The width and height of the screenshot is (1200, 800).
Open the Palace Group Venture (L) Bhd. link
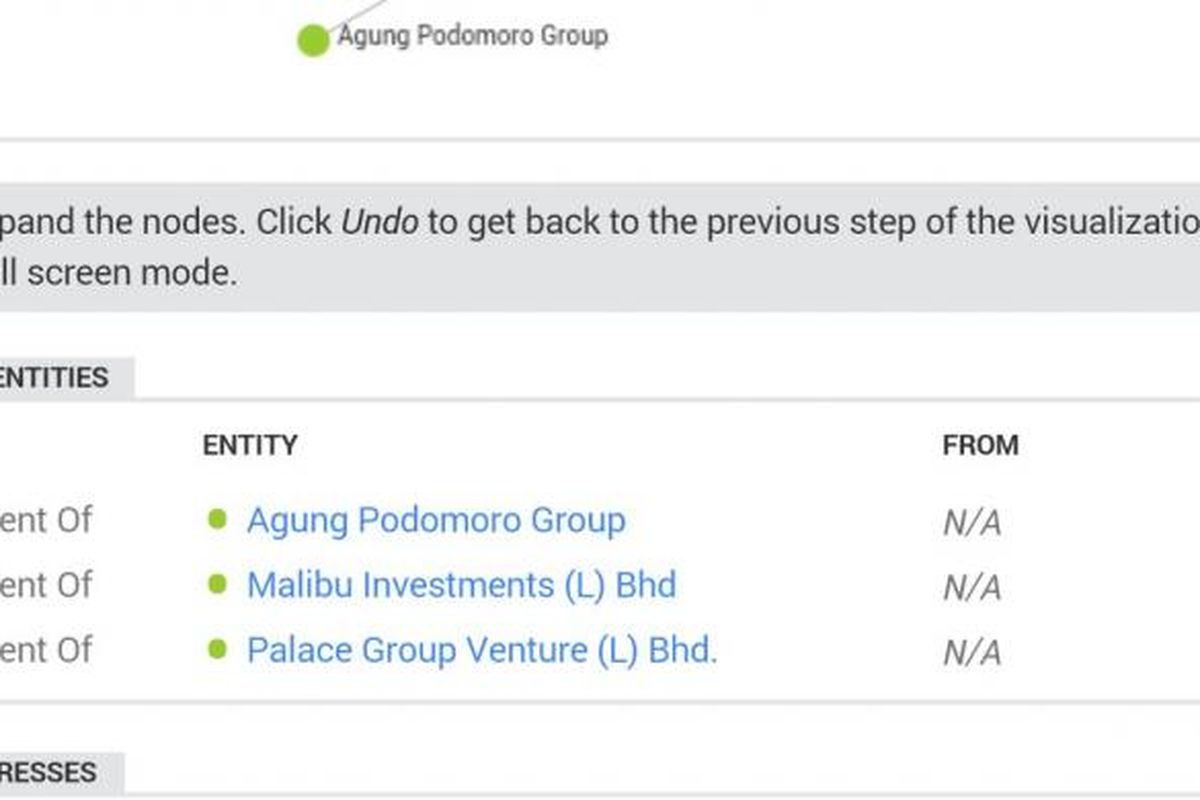[x=482, y=650]
